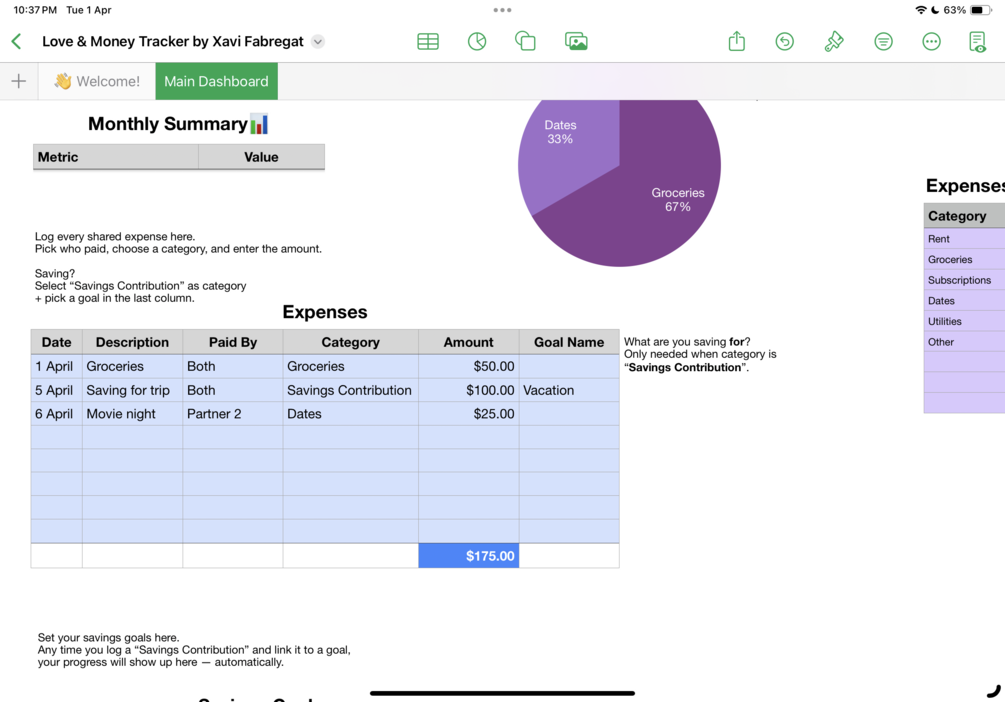Toggle reading view document icon
Image resolution: width=1005 pixels, height=702 pixels.
[x=977, y=42]
